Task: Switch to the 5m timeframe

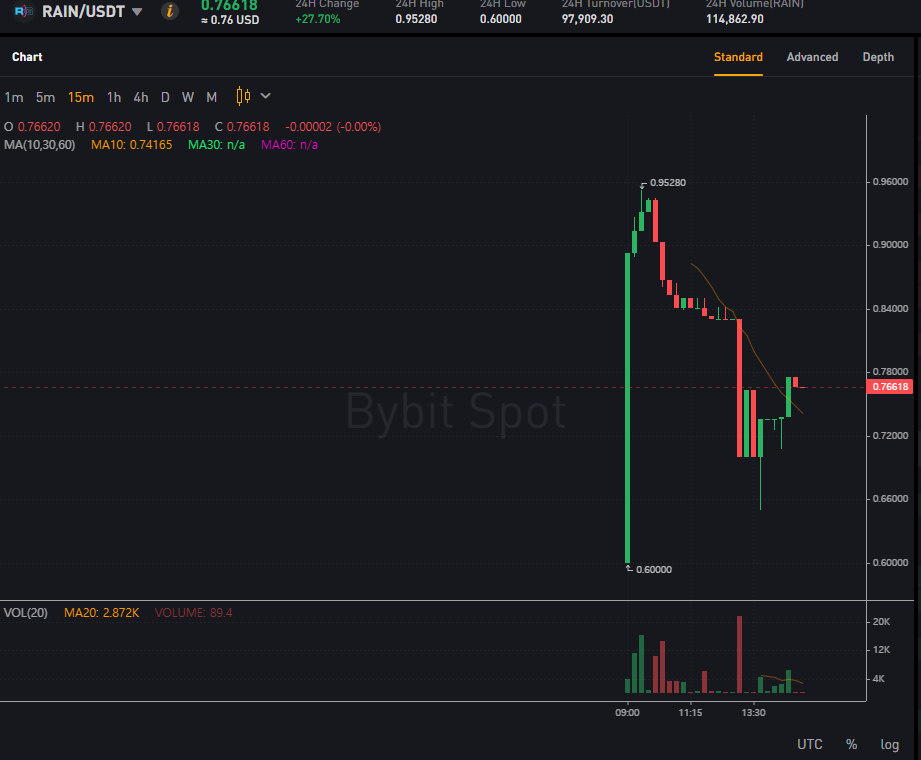Action: [x=45, y=97]
